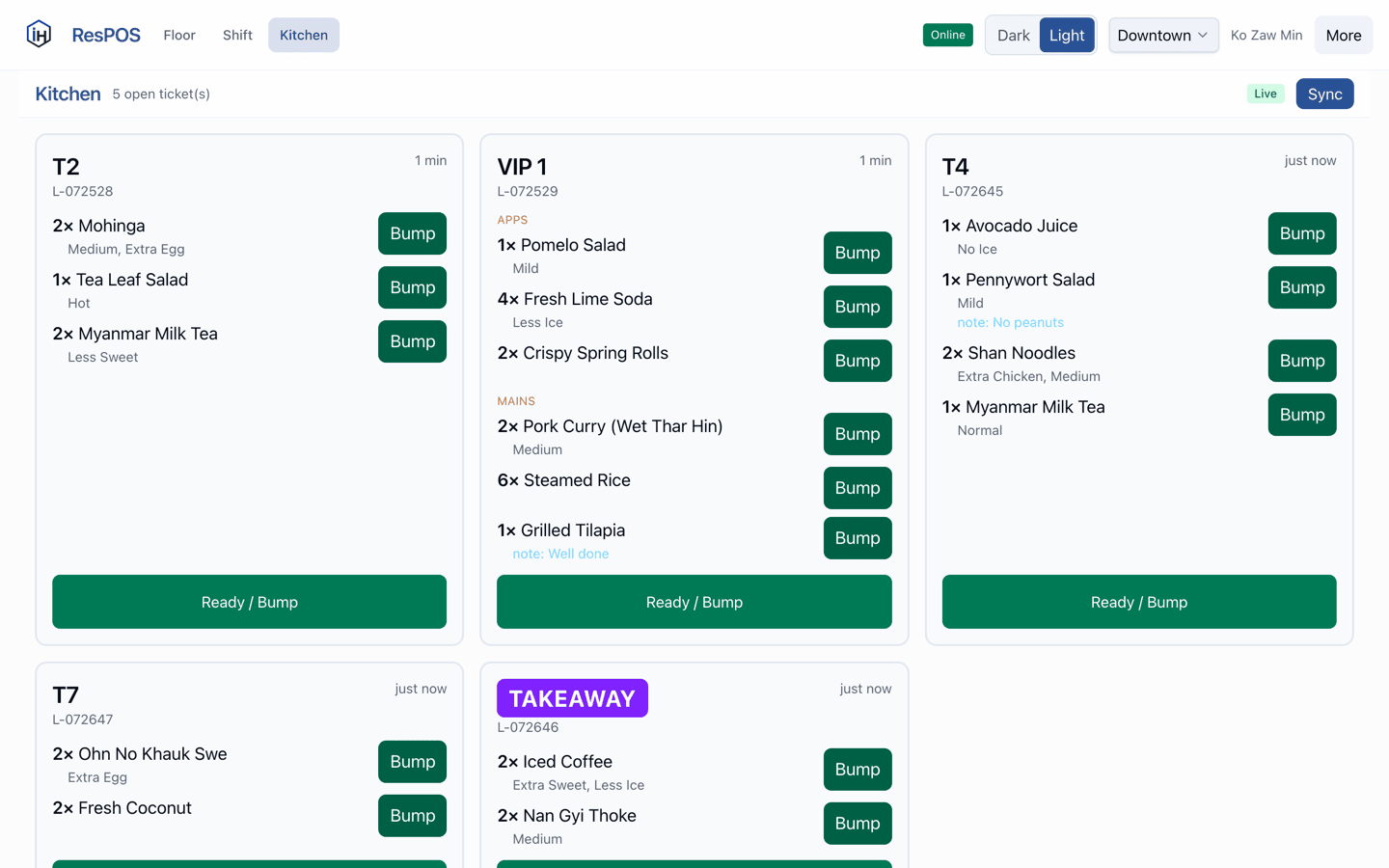Select the Light theme option
Image resolution: width=1389 pixels, height=868 pixels.
(1067, 35)
